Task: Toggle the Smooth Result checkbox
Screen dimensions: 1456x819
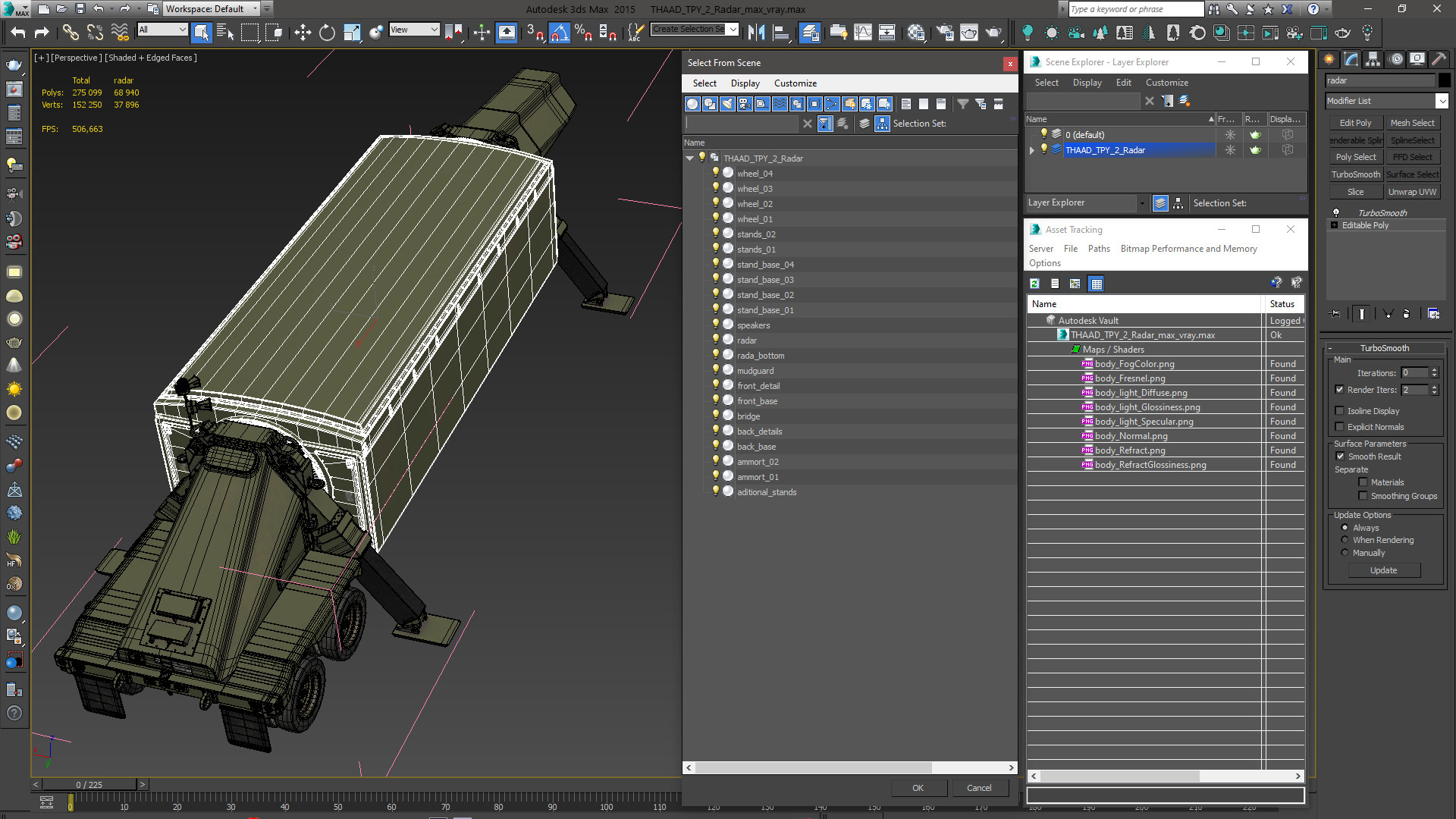Action: coord(1340,457)
